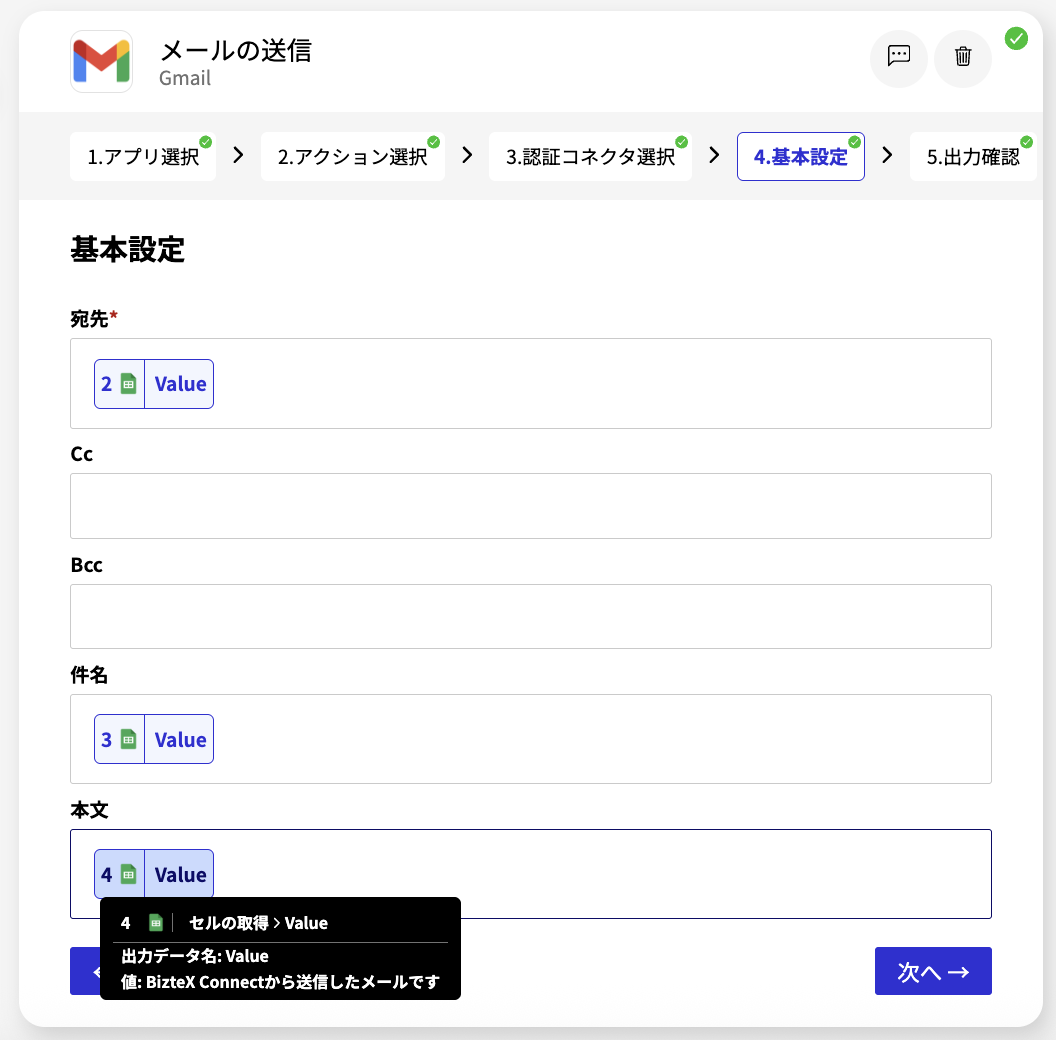This screenshot has width=1056, height=1040.
Task: Go to step 1.アプリ選択
Action: pyautogui.click(x=143, y=157)
